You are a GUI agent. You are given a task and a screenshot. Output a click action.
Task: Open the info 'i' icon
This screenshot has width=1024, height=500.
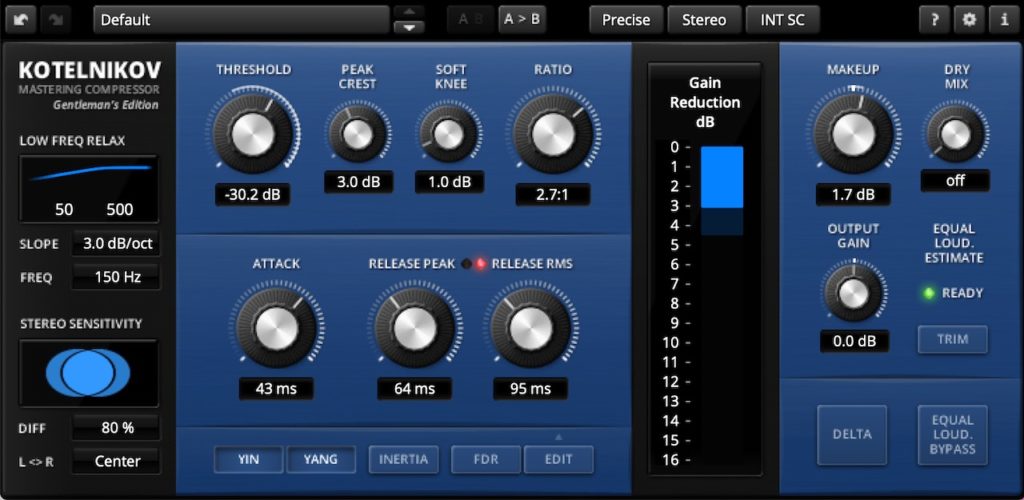(x=1004, y=20)
